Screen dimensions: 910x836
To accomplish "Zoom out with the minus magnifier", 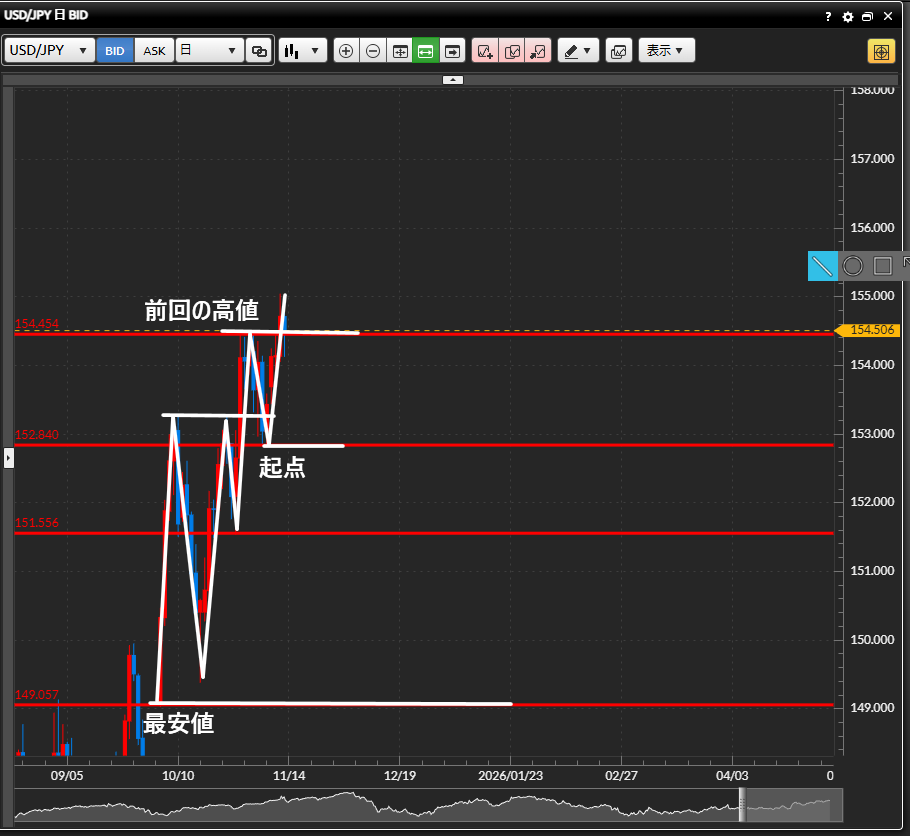I will tap(373, 51).
